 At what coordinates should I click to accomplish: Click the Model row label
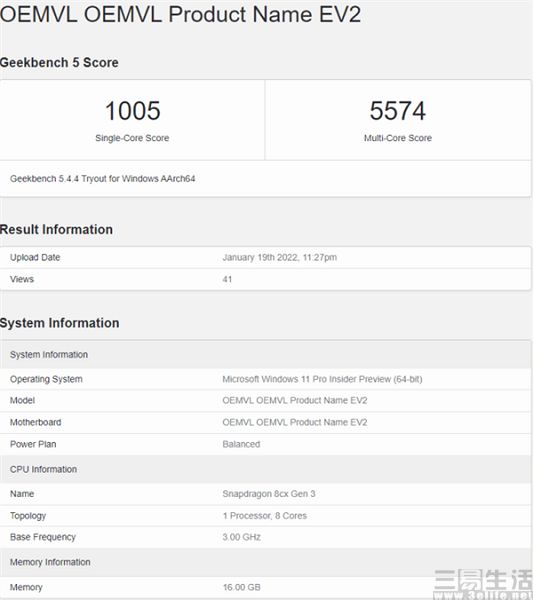coord(22,401)
